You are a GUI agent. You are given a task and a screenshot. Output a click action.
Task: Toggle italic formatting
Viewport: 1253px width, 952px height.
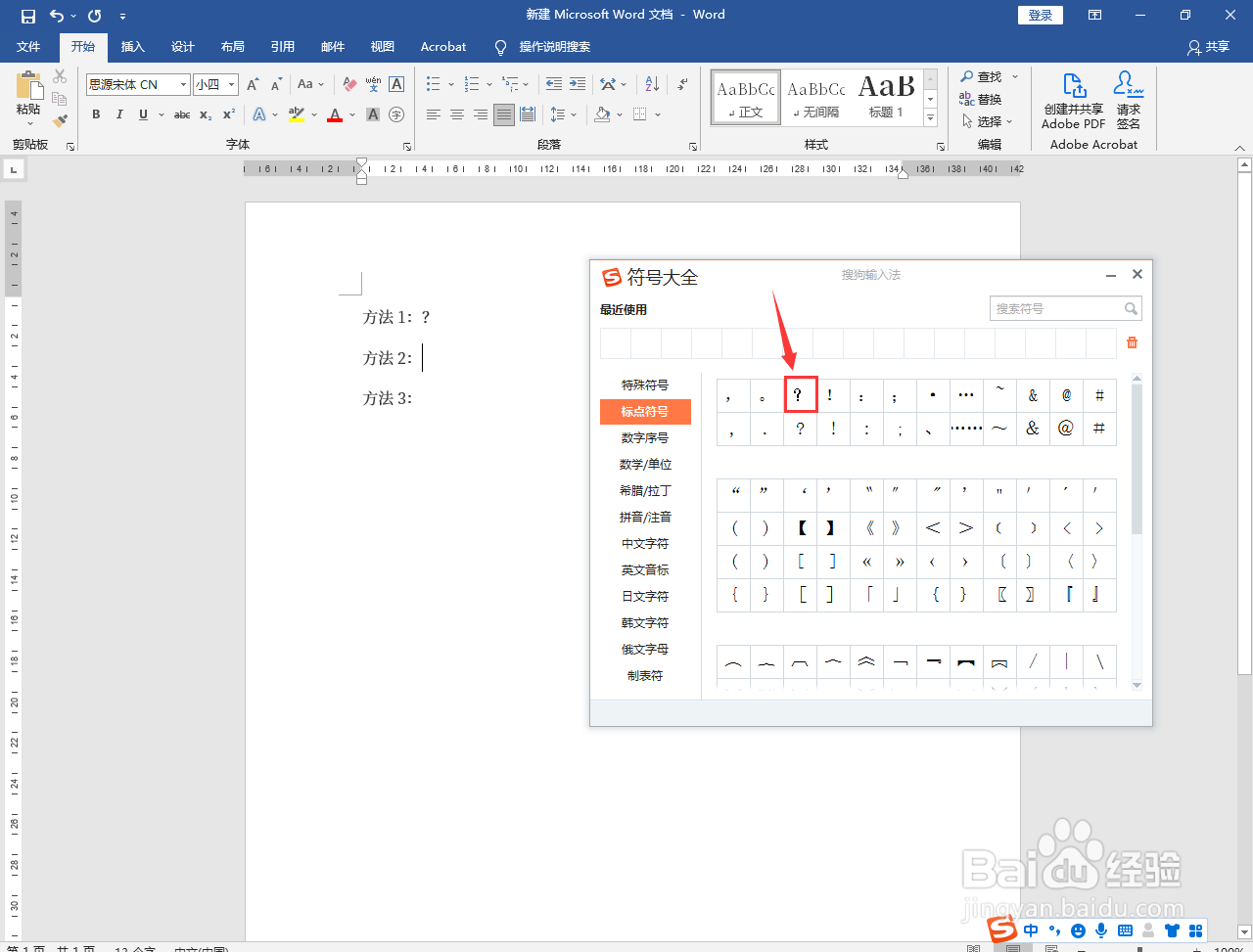(x=118, y=114)
